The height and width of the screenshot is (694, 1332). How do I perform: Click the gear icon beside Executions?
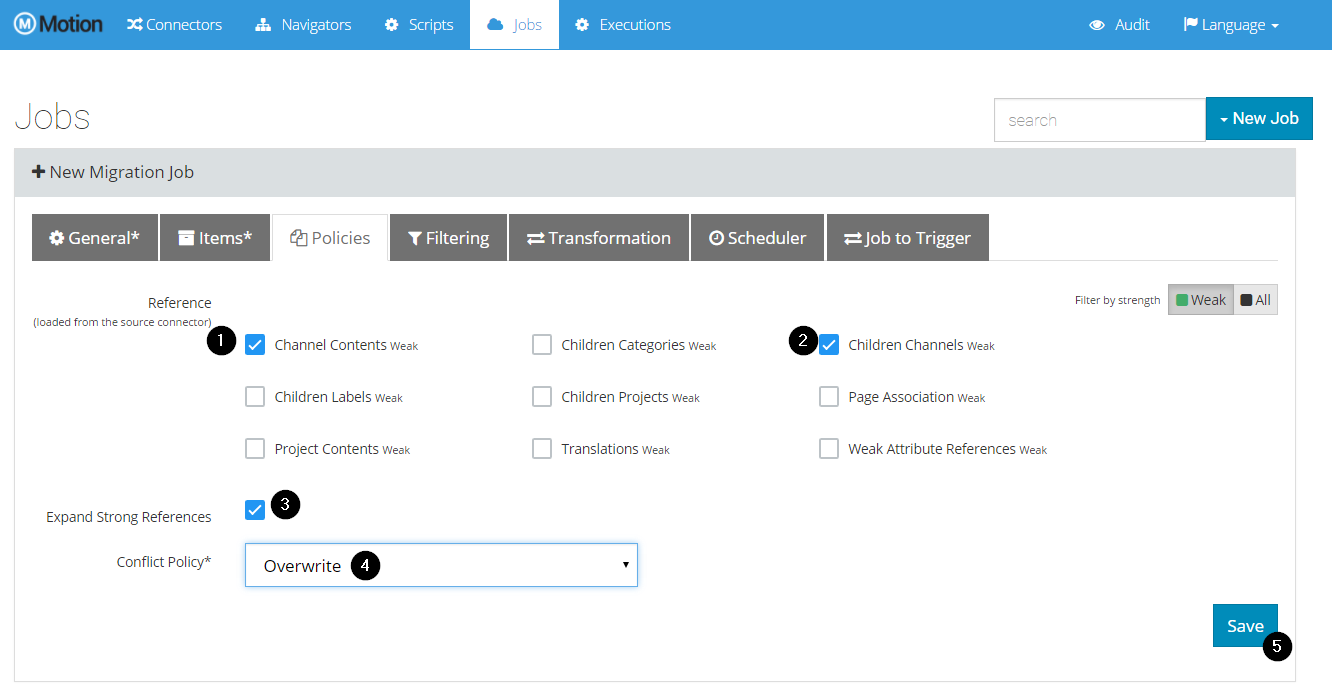(x=582, y=24)
